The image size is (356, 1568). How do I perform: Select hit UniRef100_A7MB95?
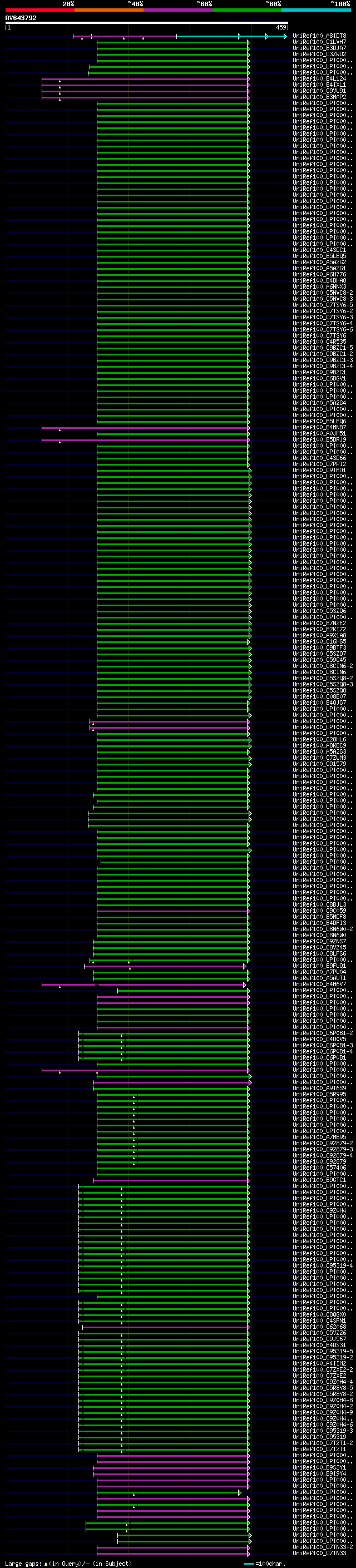tap(319, 1137)
